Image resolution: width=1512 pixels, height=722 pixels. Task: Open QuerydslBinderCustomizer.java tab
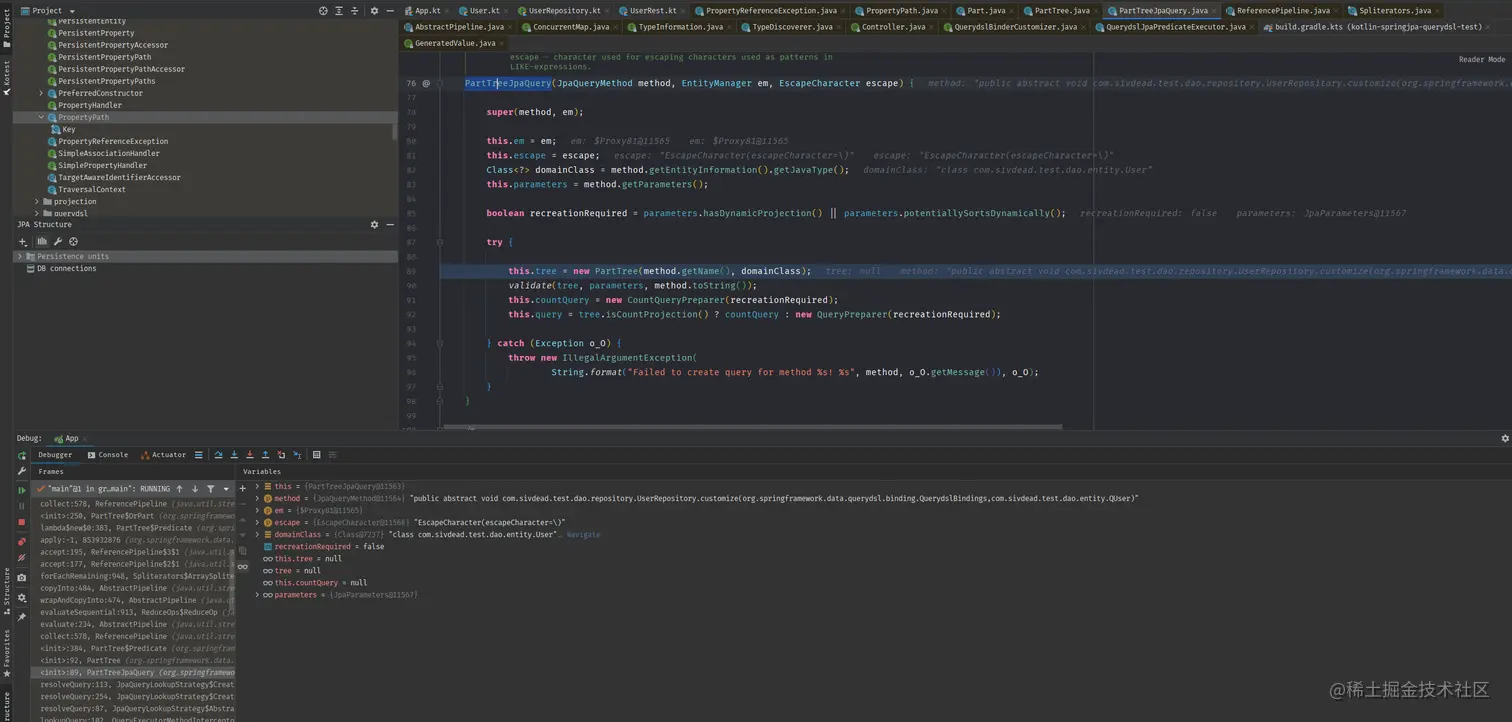pos(1015,27)
